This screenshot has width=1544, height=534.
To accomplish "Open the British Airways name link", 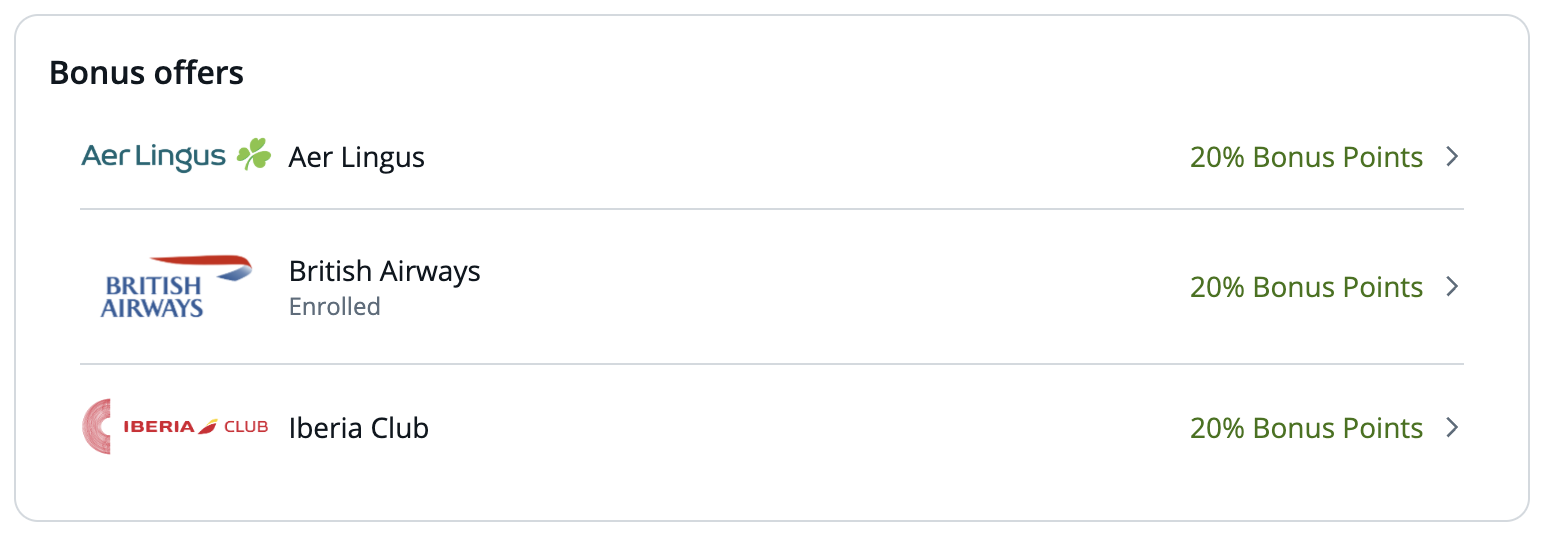I will pos(384,271).
